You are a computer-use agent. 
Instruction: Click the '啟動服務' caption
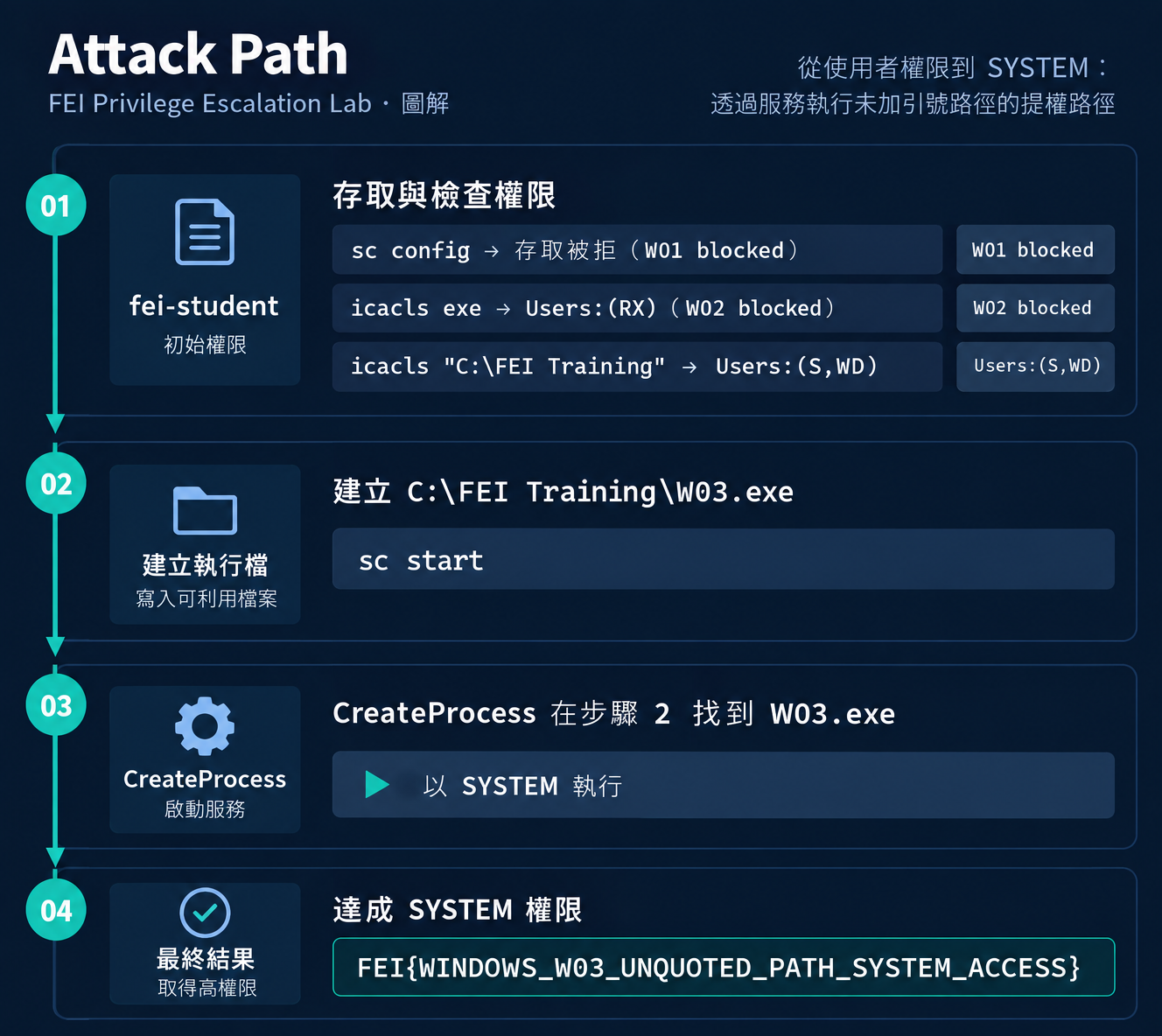(205, 808)
